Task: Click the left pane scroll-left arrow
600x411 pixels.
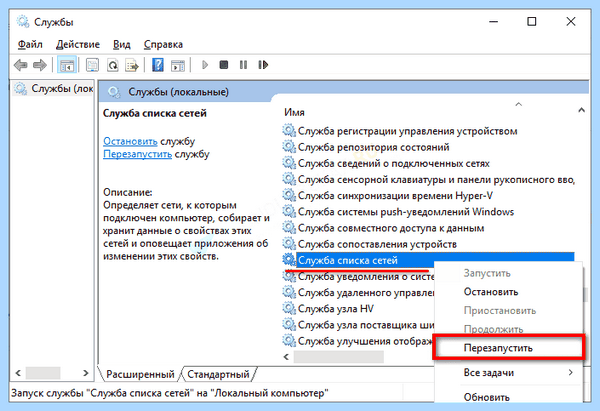Action: pyautogui.click(x=18, y=373)
